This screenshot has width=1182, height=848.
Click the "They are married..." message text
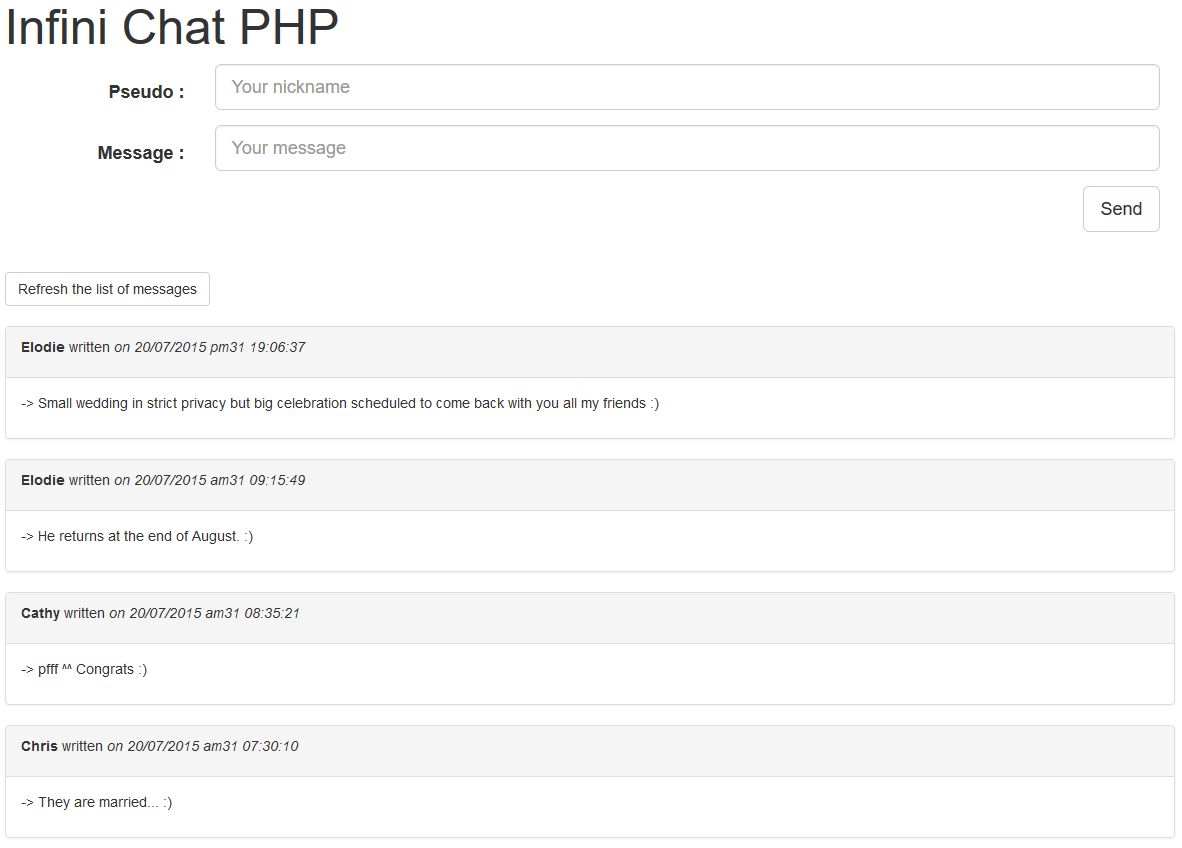click(x=96, y=802)
